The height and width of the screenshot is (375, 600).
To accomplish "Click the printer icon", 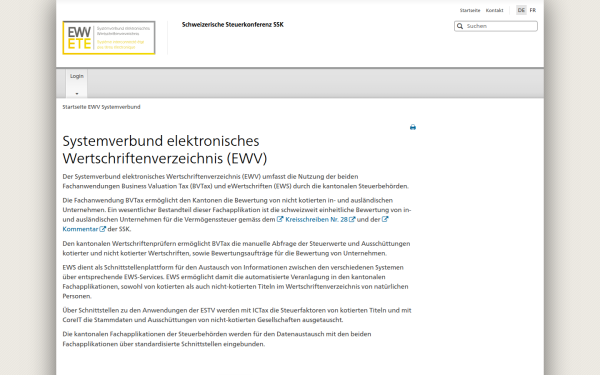I will pos(413,127).
